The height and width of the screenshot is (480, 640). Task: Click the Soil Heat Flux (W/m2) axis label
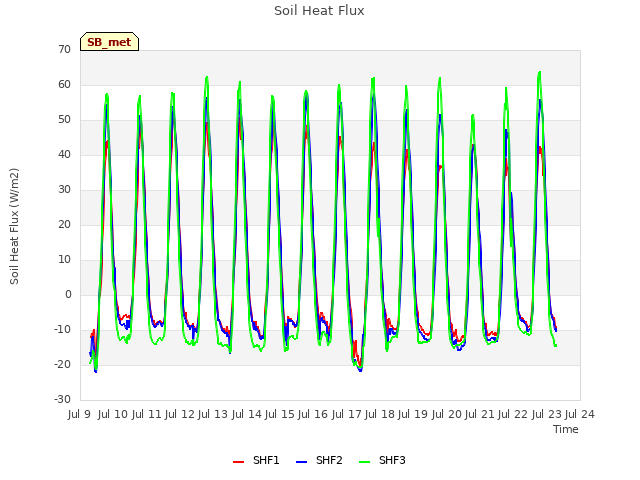click(x=14, y=226)
